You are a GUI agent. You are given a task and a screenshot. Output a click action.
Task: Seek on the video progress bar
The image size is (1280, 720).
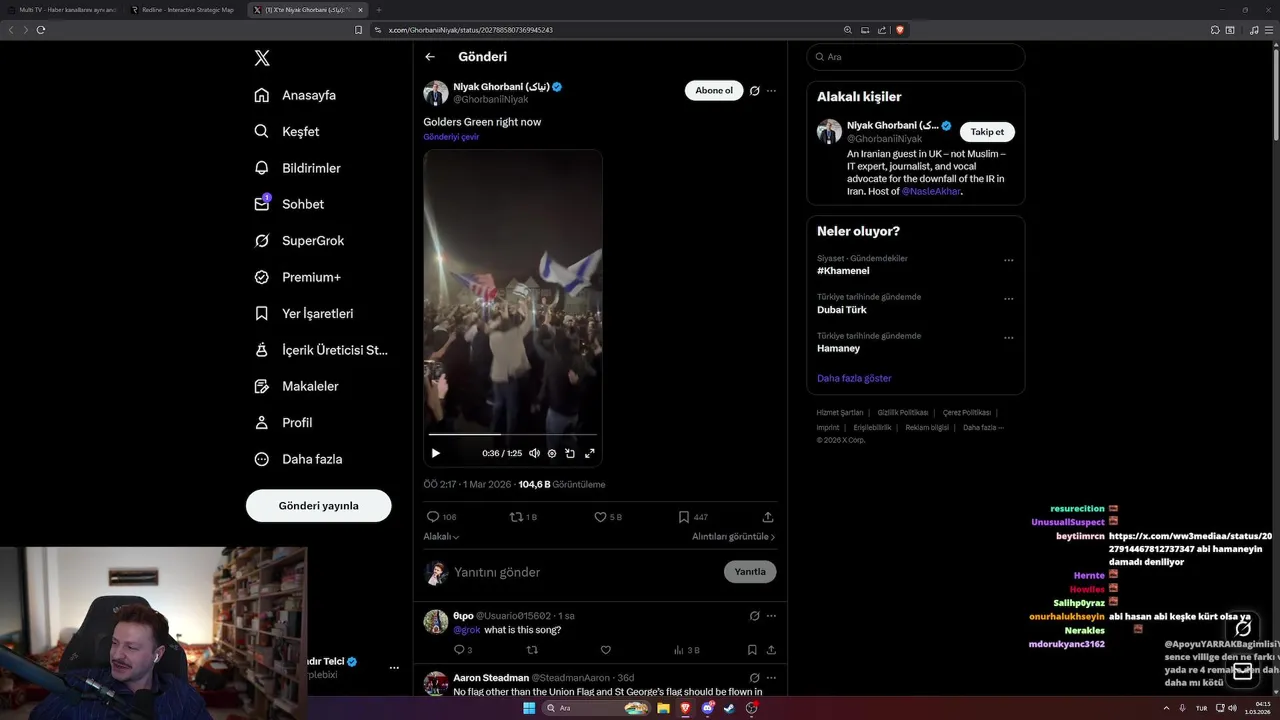513,434
